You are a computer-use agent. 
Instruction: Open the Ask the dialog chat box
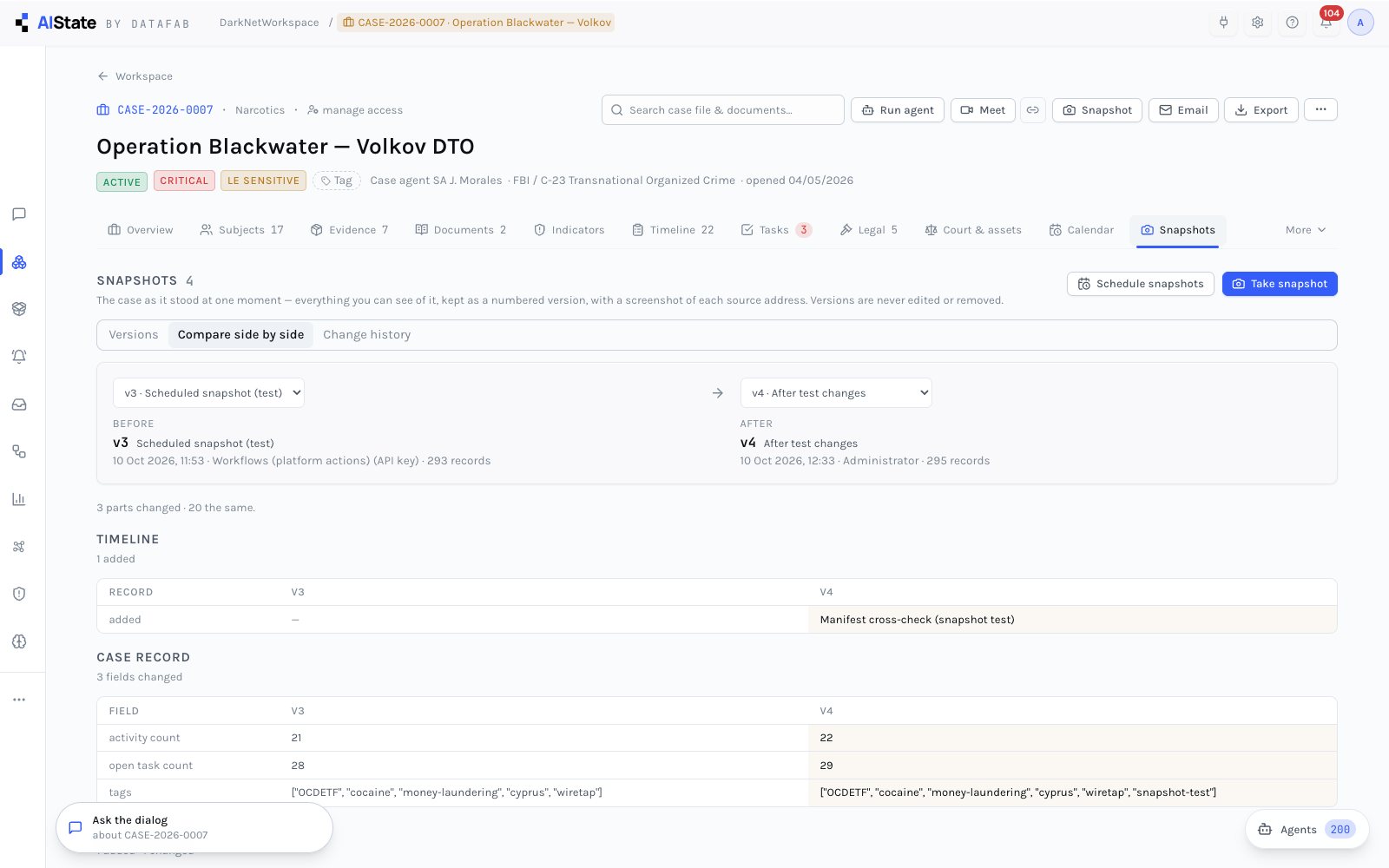point(194,827)
